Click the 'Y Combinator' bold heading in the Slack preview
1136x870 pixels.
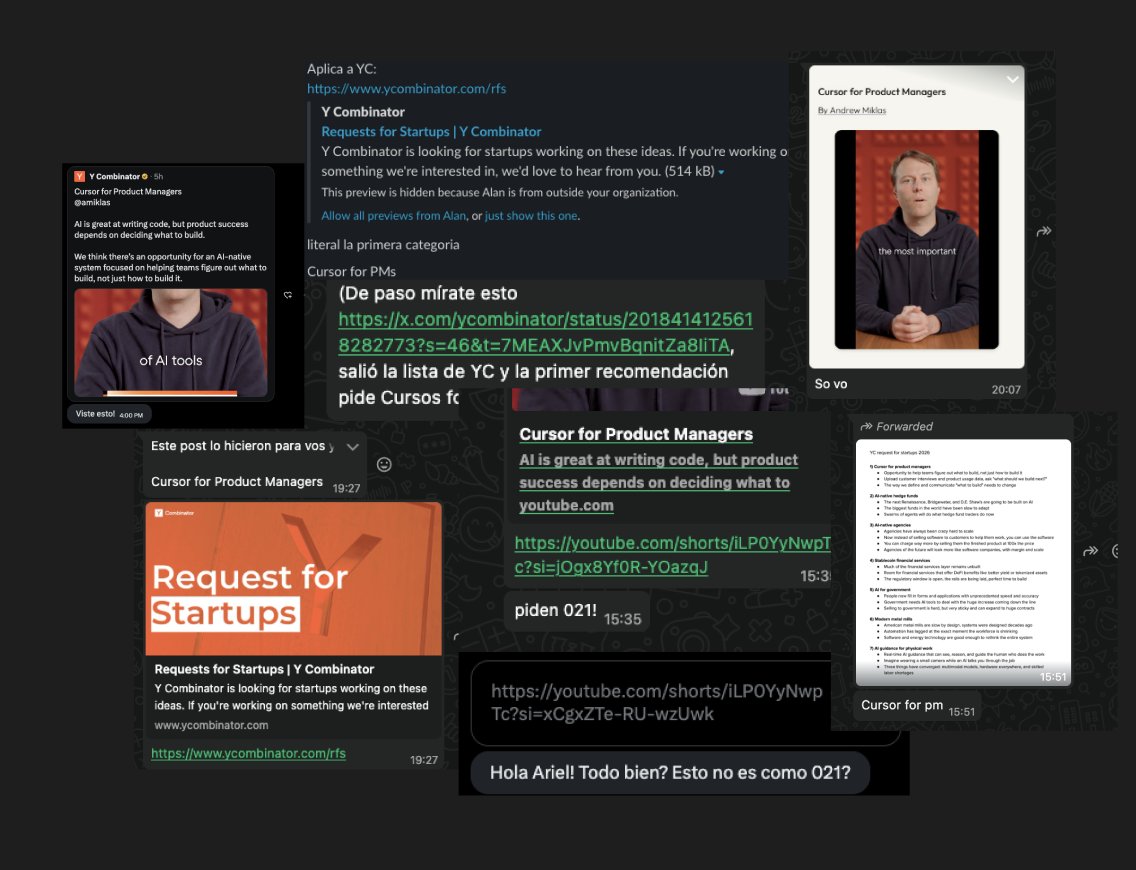click(363, 112)
